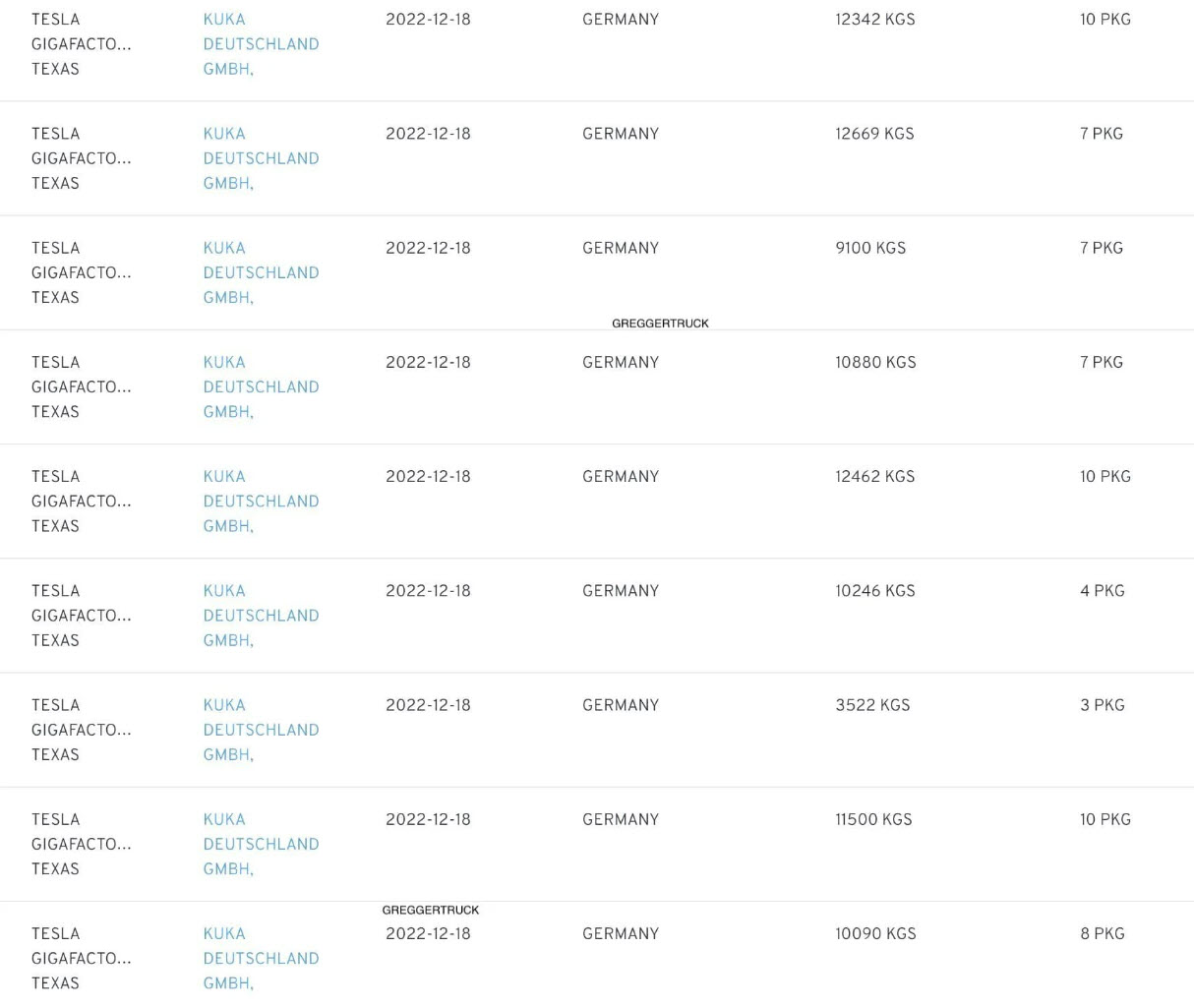Click the 9100 KGS weight value
This screenshot has height=1008, width=1194.
point(870,248)
